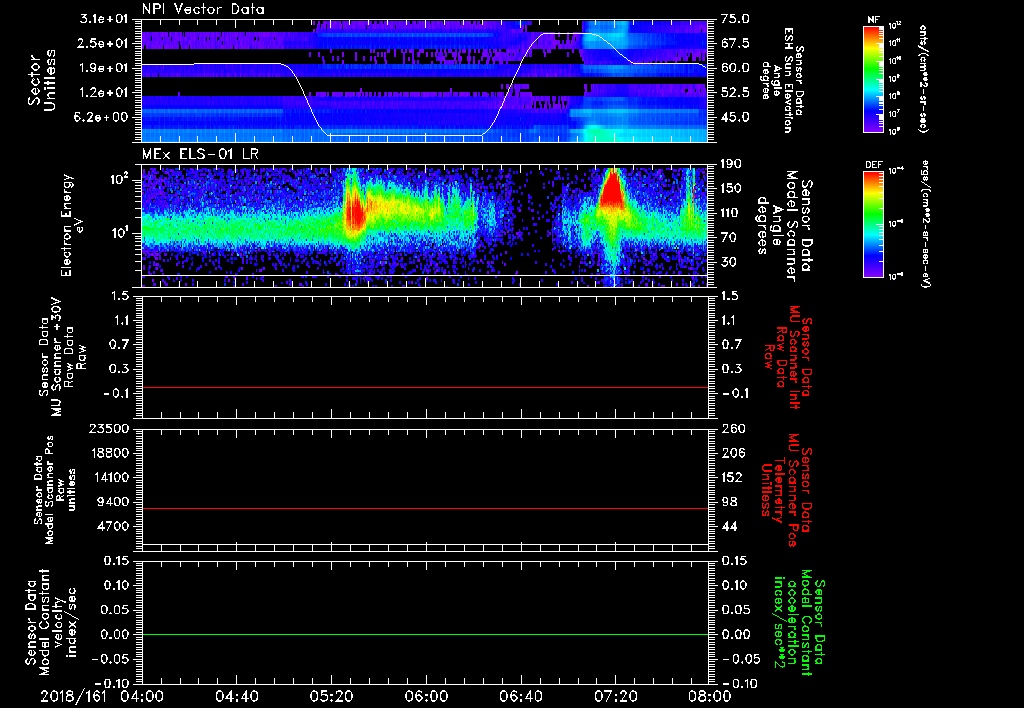Click the 4700 scanner position tick label
Image resolution: width=1024 pixels, height=708 pixels.
coord(113,526)
